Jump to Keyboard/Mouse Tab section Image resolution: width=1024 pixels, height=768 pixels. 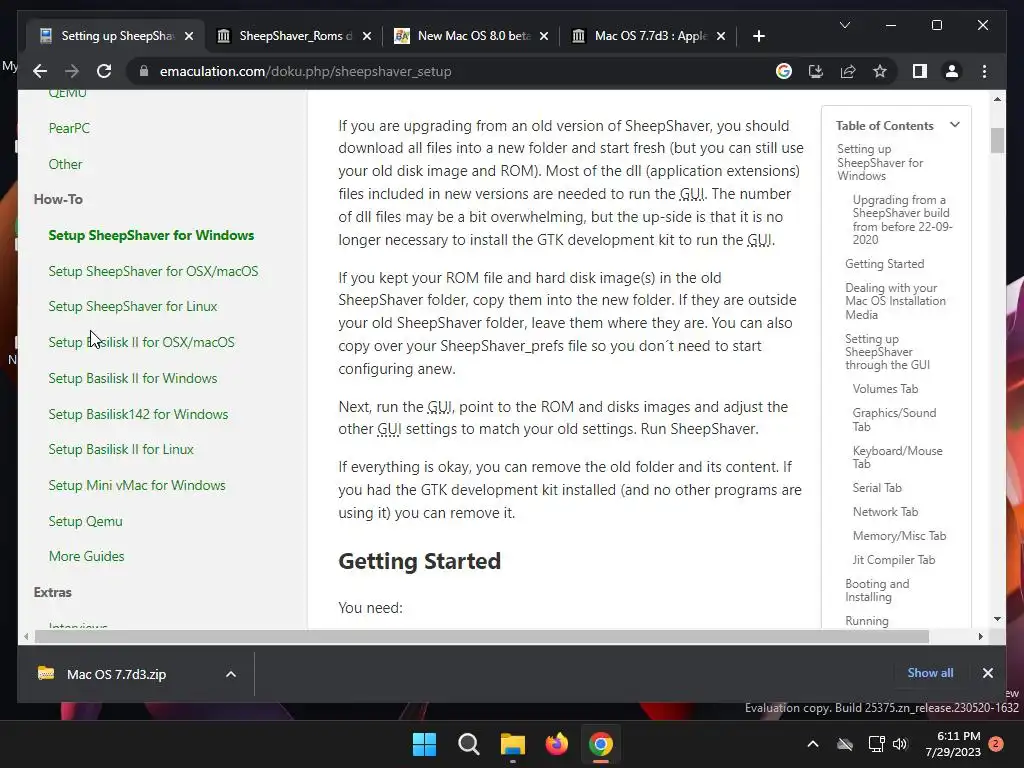click(x=897, y=457)
